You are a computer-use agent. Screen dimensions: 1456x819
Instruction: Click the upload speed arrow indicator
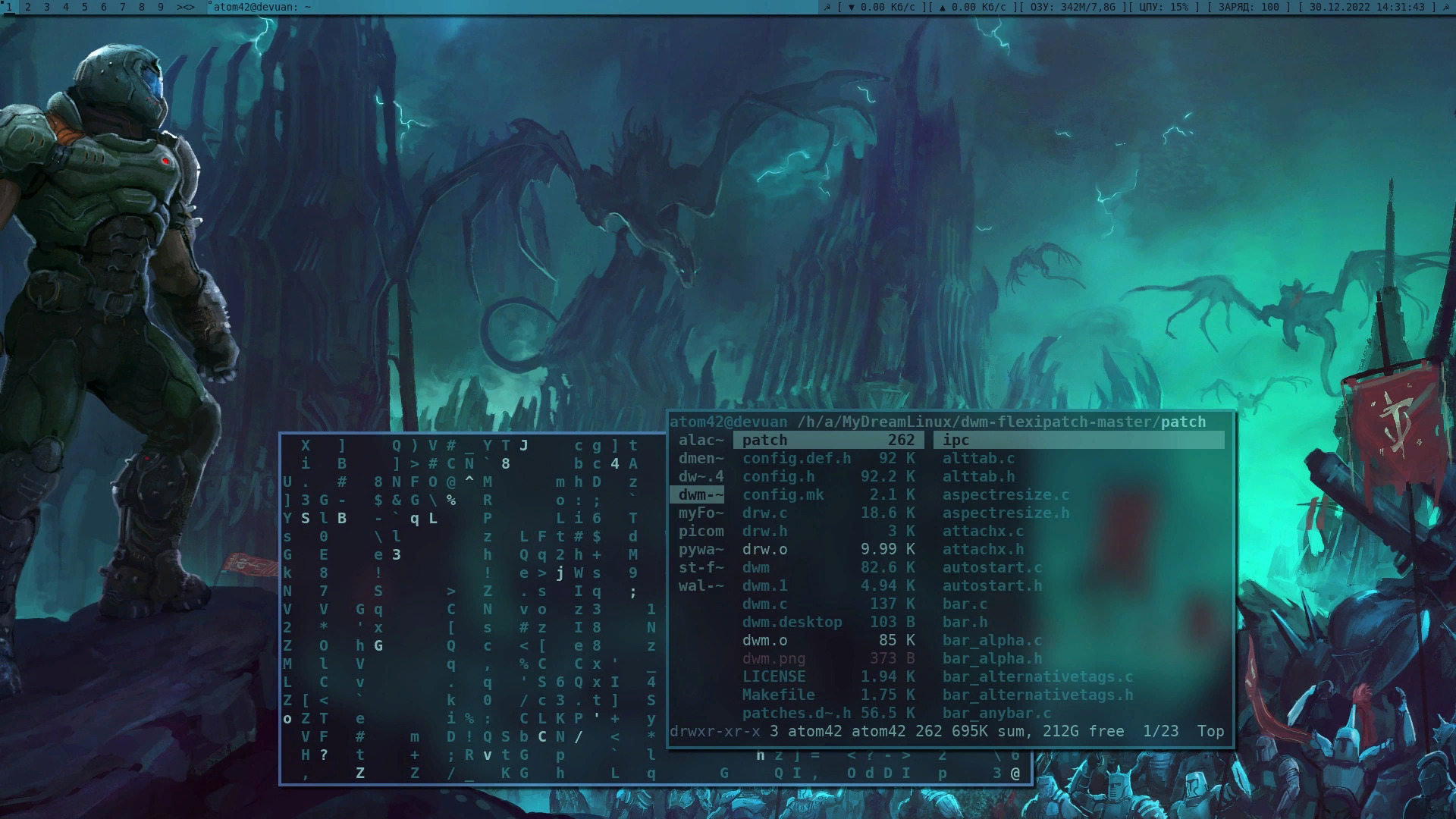(943, 7)
